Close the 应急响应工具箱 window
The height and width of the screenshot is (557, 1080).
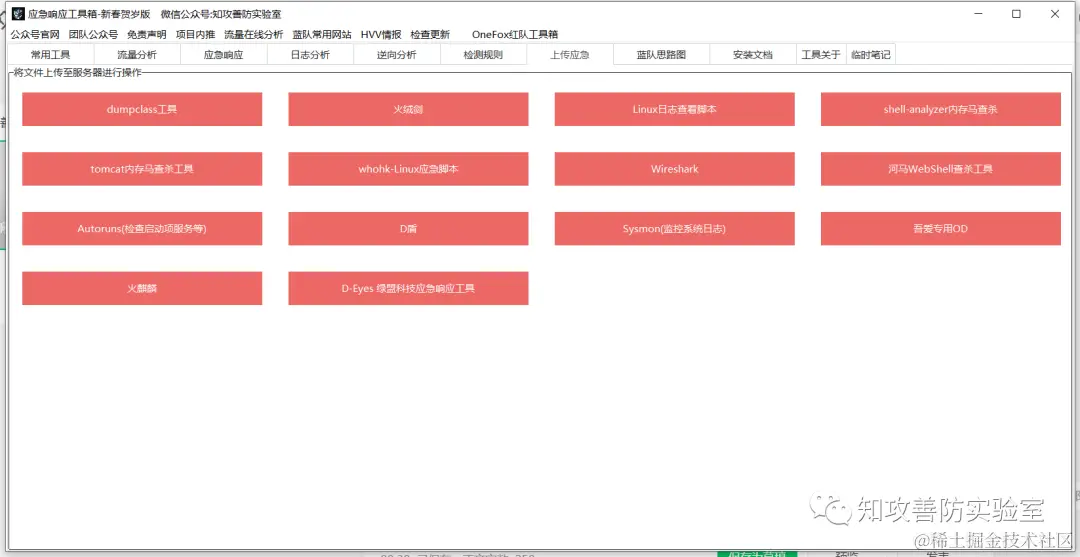(1055, 14)
